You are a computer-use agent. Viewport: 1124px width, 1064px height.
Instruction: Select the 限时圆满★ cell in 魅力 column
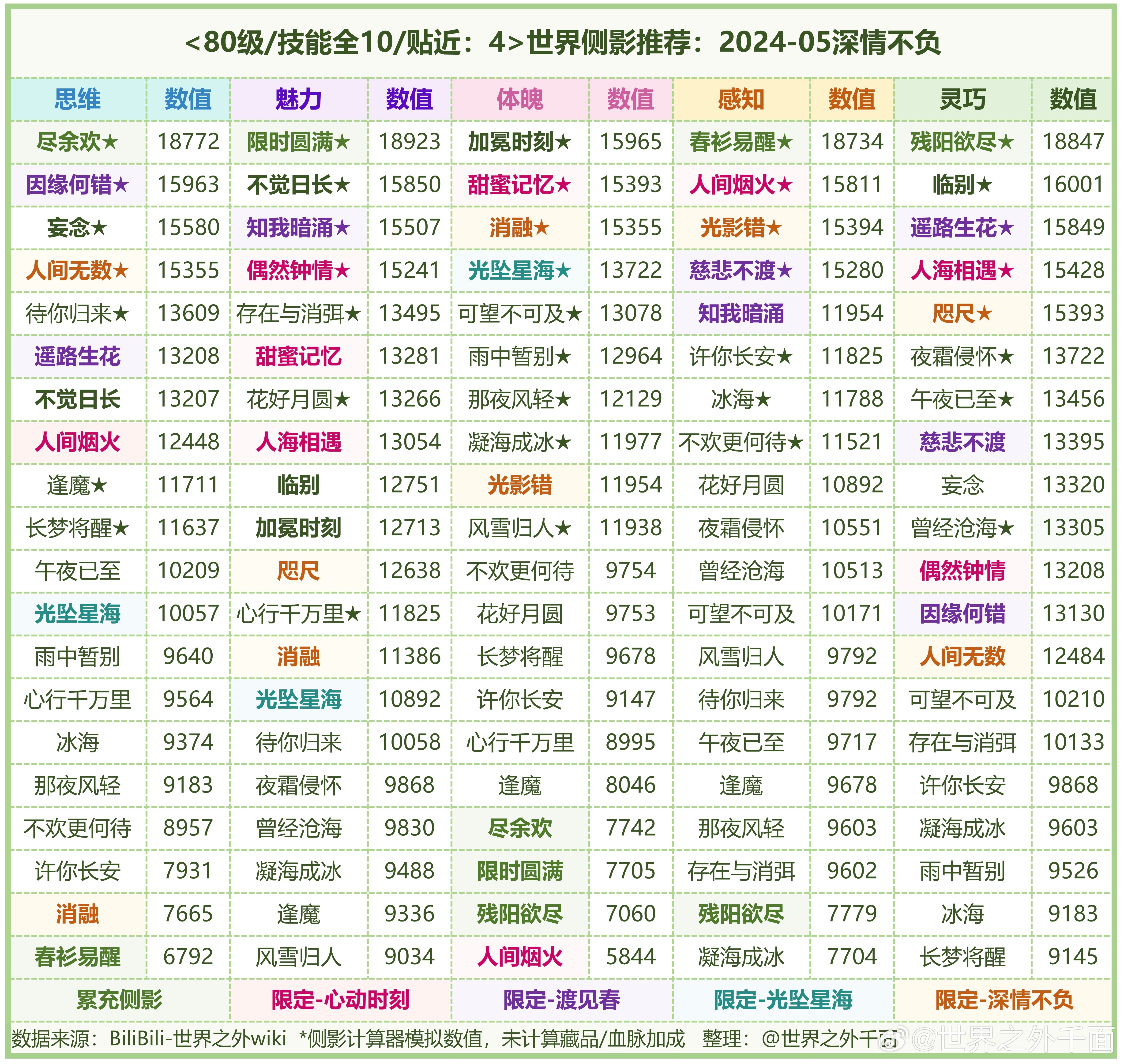click(x=299, y=142)
